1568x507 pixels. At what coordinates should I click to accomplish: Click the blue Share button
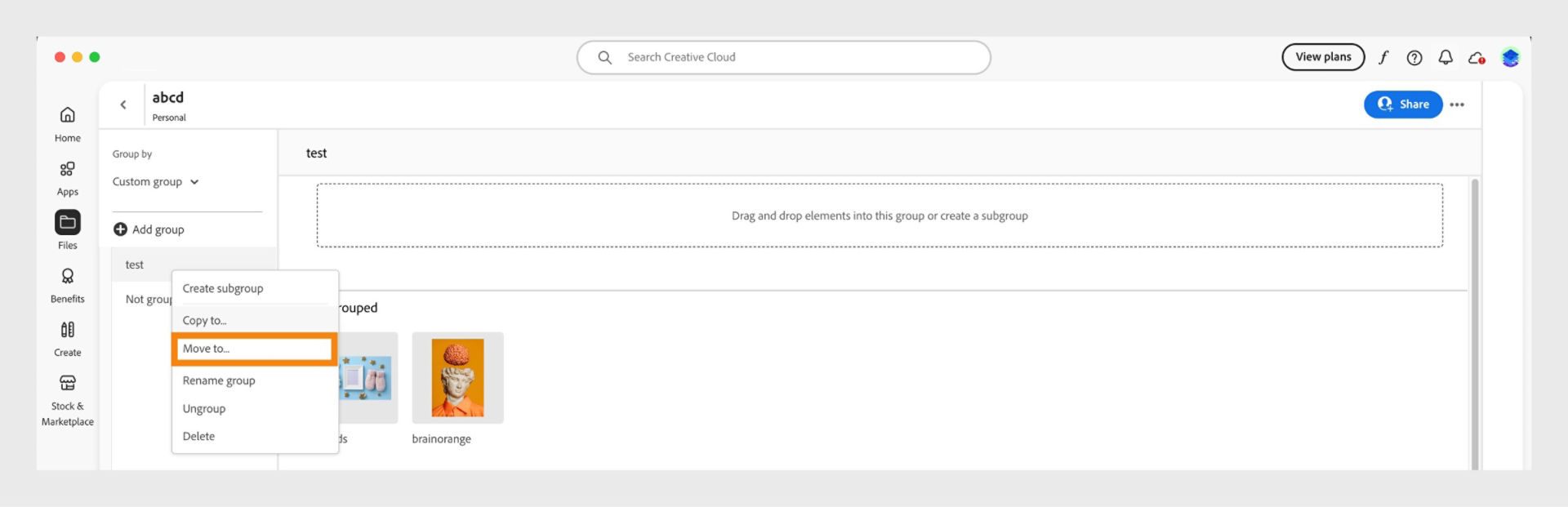tap(1403, 105)
